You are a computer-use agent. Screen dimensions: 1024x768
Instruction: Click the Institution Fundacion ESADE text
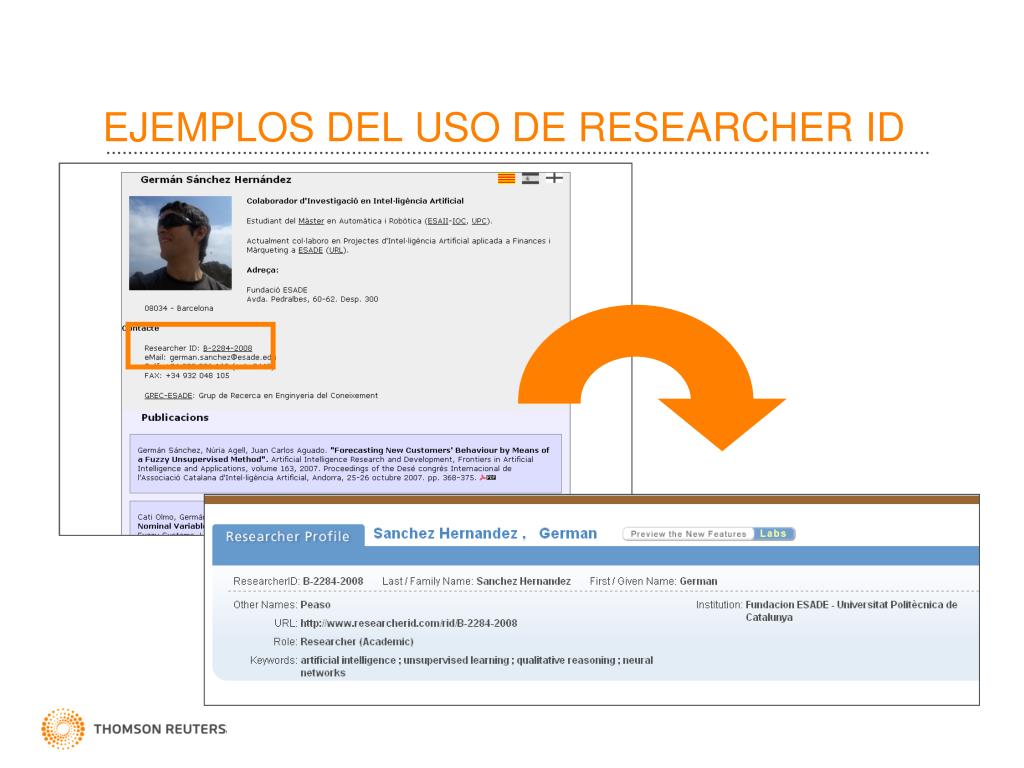click(x=851, y=611)
